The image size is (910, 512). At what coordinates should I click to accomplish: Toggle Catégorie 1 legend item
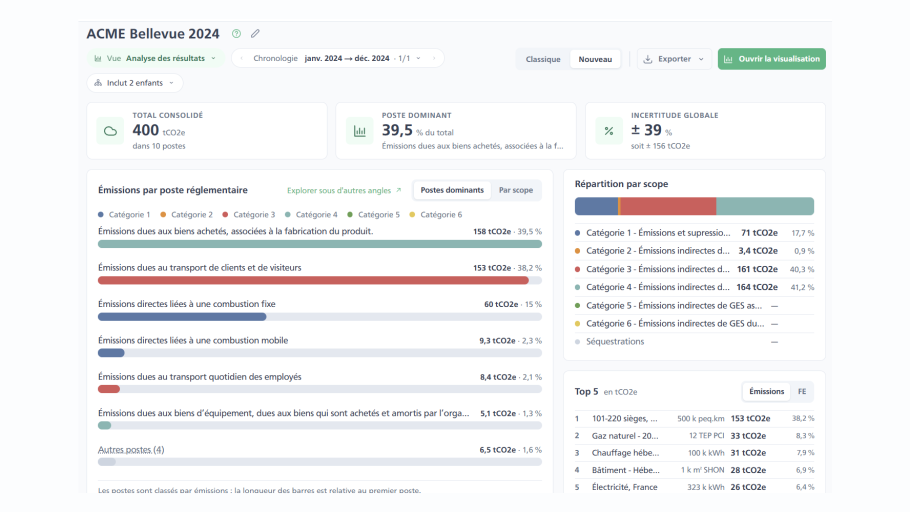point(124,215)
